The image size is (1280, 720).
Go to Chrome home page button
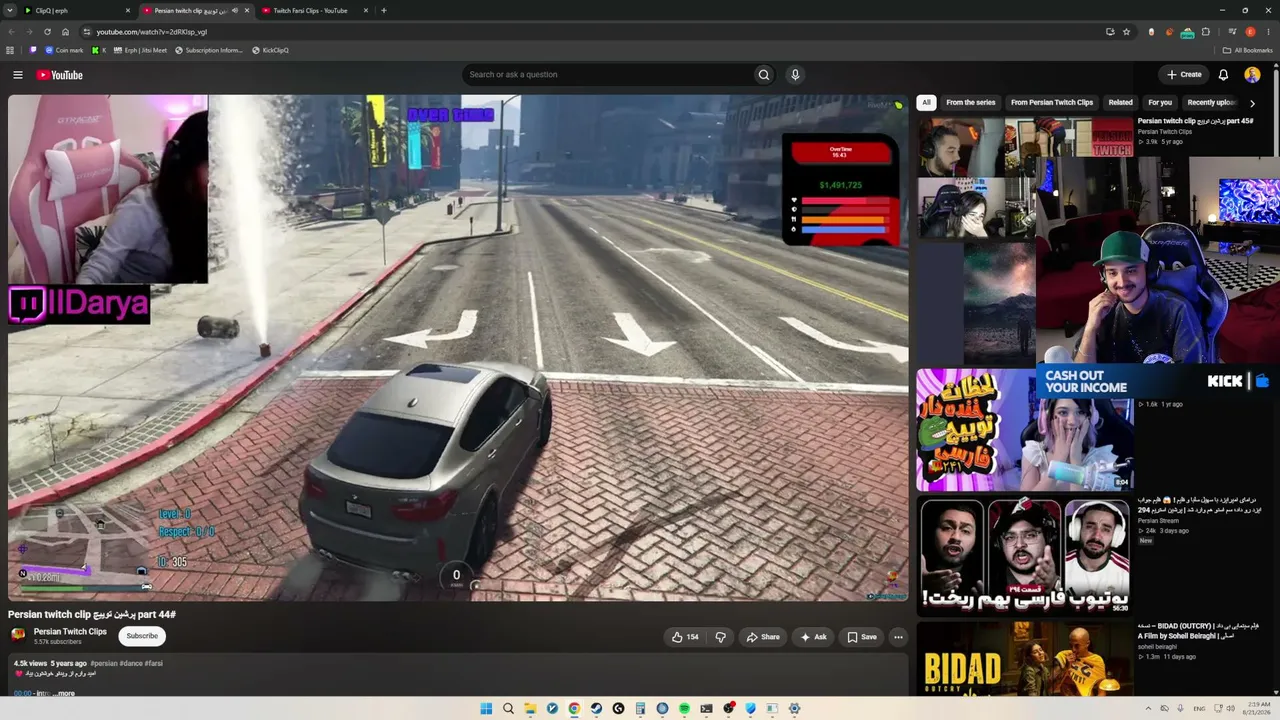[65, 32]
